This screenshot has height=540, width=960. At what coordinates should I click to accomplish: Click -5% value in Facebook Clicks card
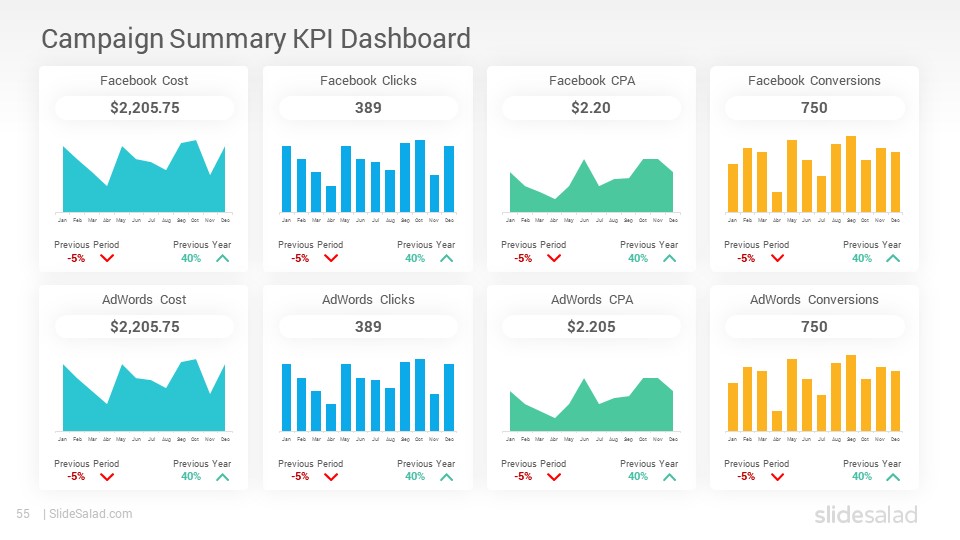tap(300, 258)
